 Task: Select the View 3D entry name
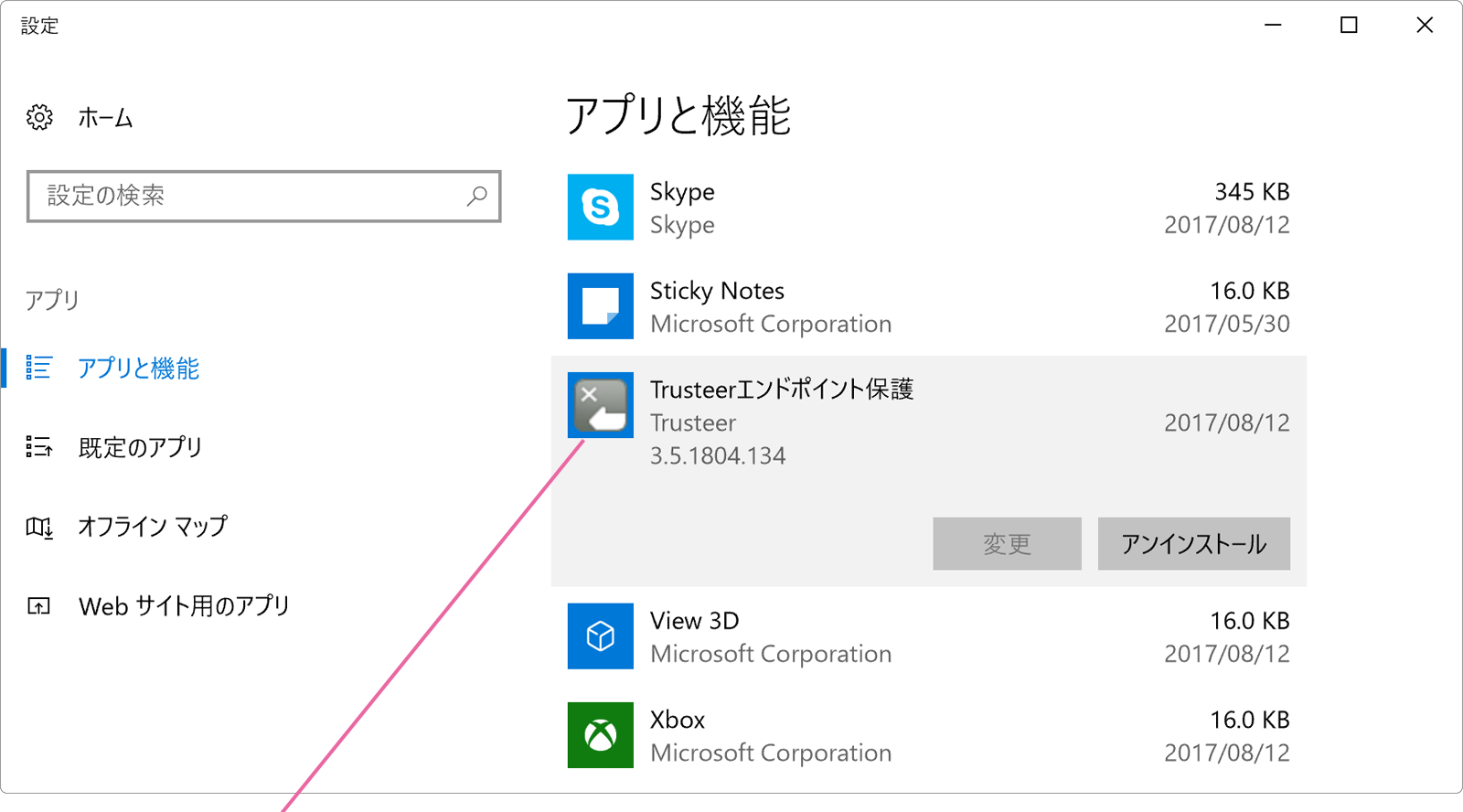pos(694,621)
